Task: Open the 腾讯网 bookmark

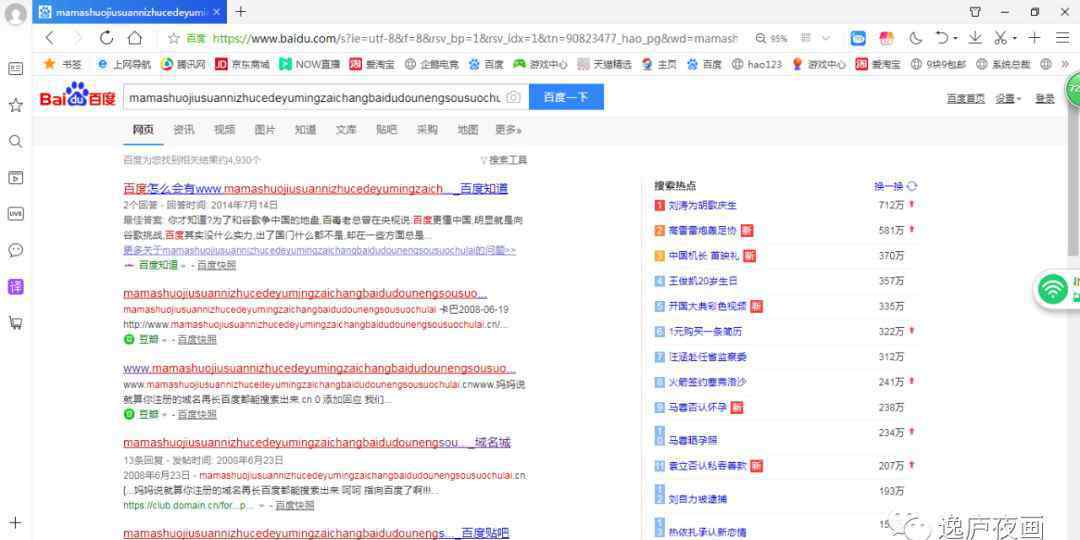Action: pos(183,64)
